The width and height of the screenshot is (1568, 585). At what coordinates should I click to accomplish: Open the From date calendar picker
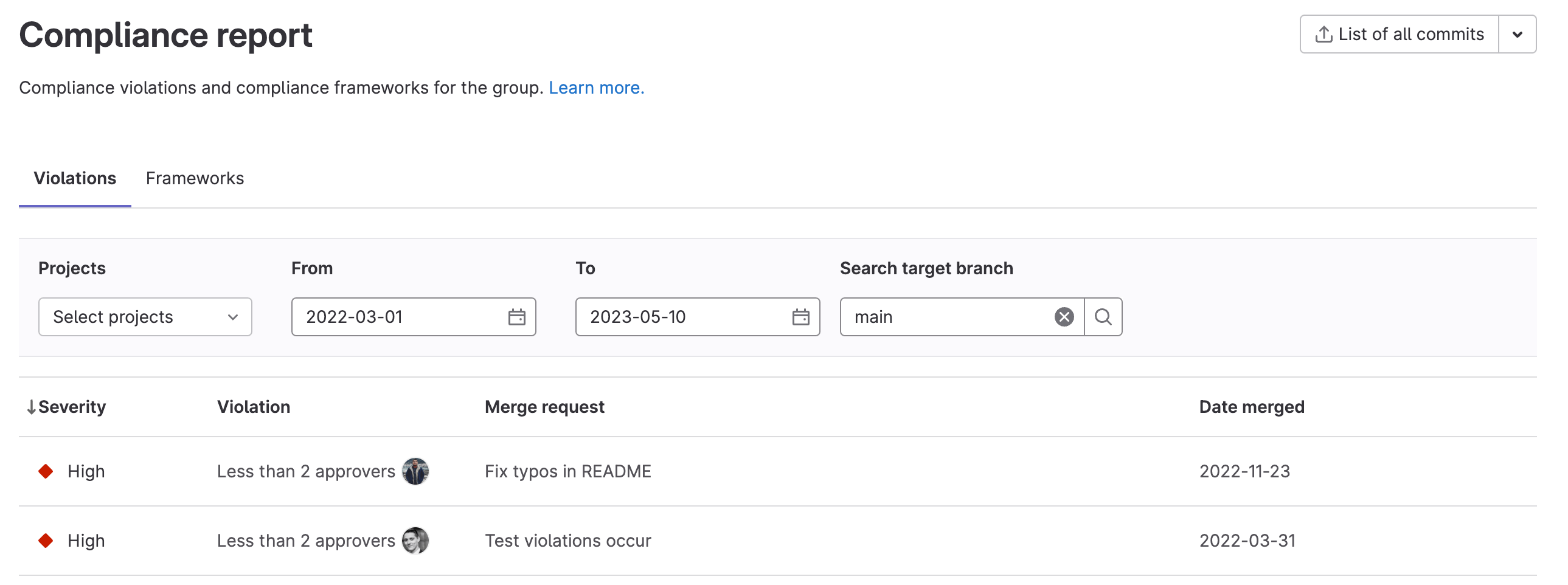pos(516,317)
